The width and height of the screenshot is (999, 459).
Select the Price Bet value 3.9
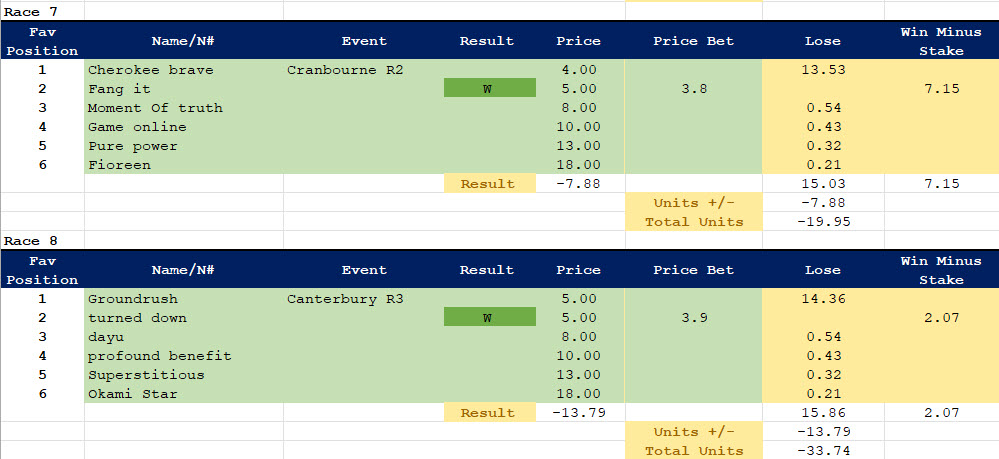(693, 318)
